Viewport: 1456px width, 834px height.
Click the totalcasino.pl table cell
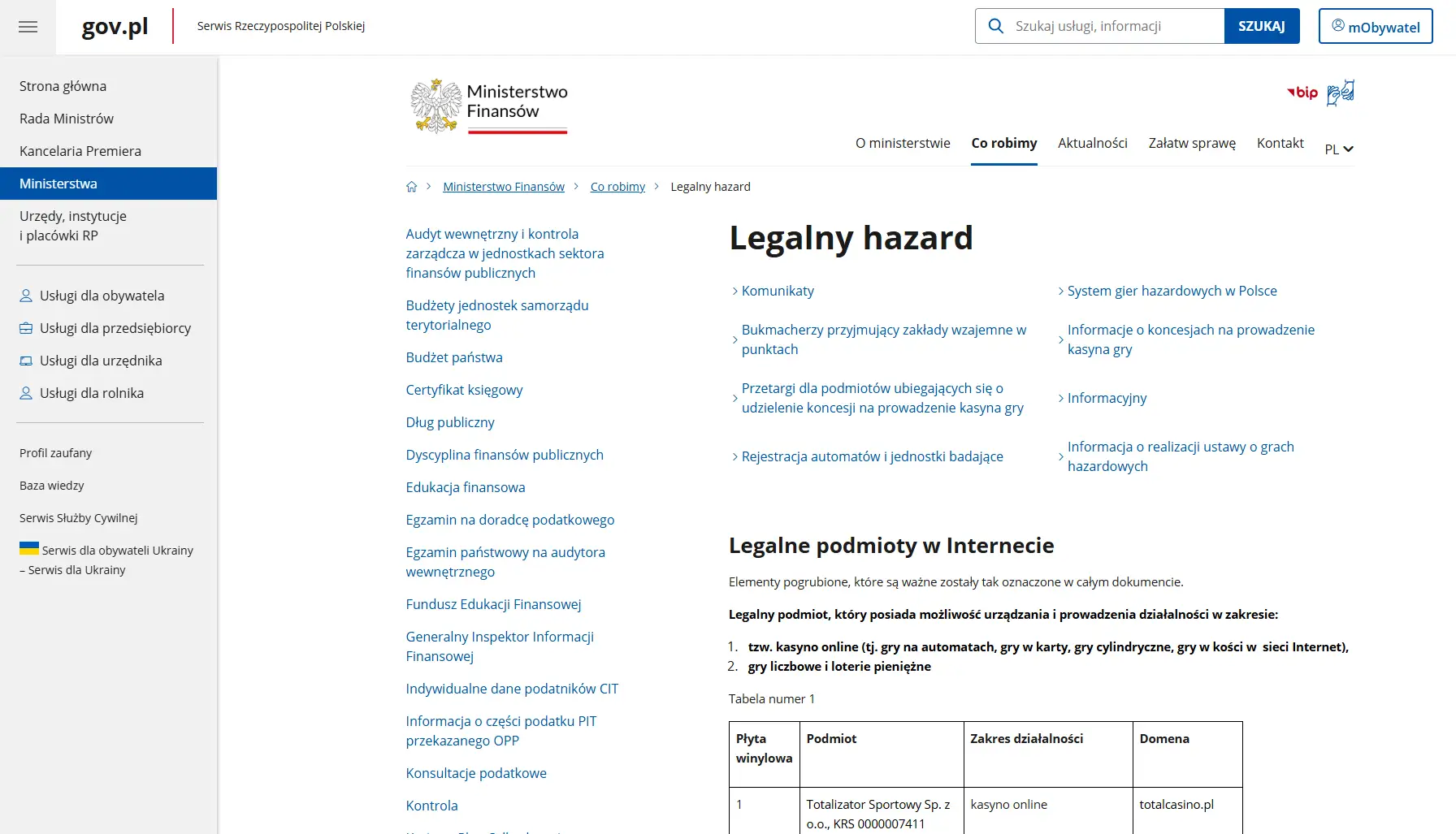[1187, 810]
